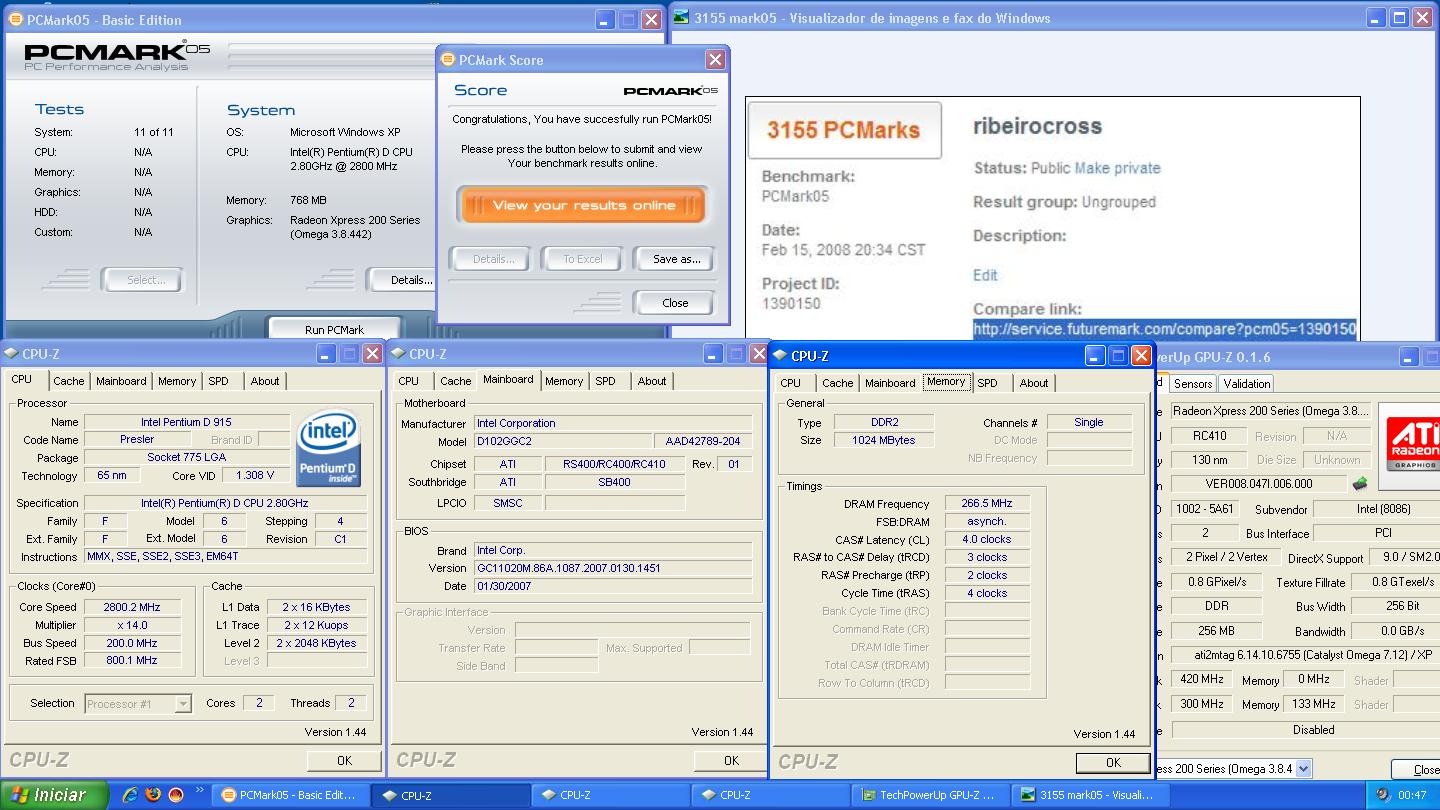Switch to PCMark05 Basic Edition taskbar button
Screen dimensions: 1440x810
pos(290,795)
